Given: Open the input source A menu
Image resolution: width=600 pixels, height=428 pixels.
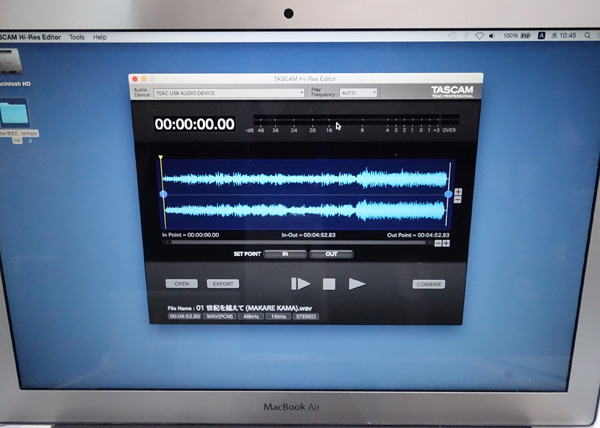Looking at the screenshot, I should point(541,36).
